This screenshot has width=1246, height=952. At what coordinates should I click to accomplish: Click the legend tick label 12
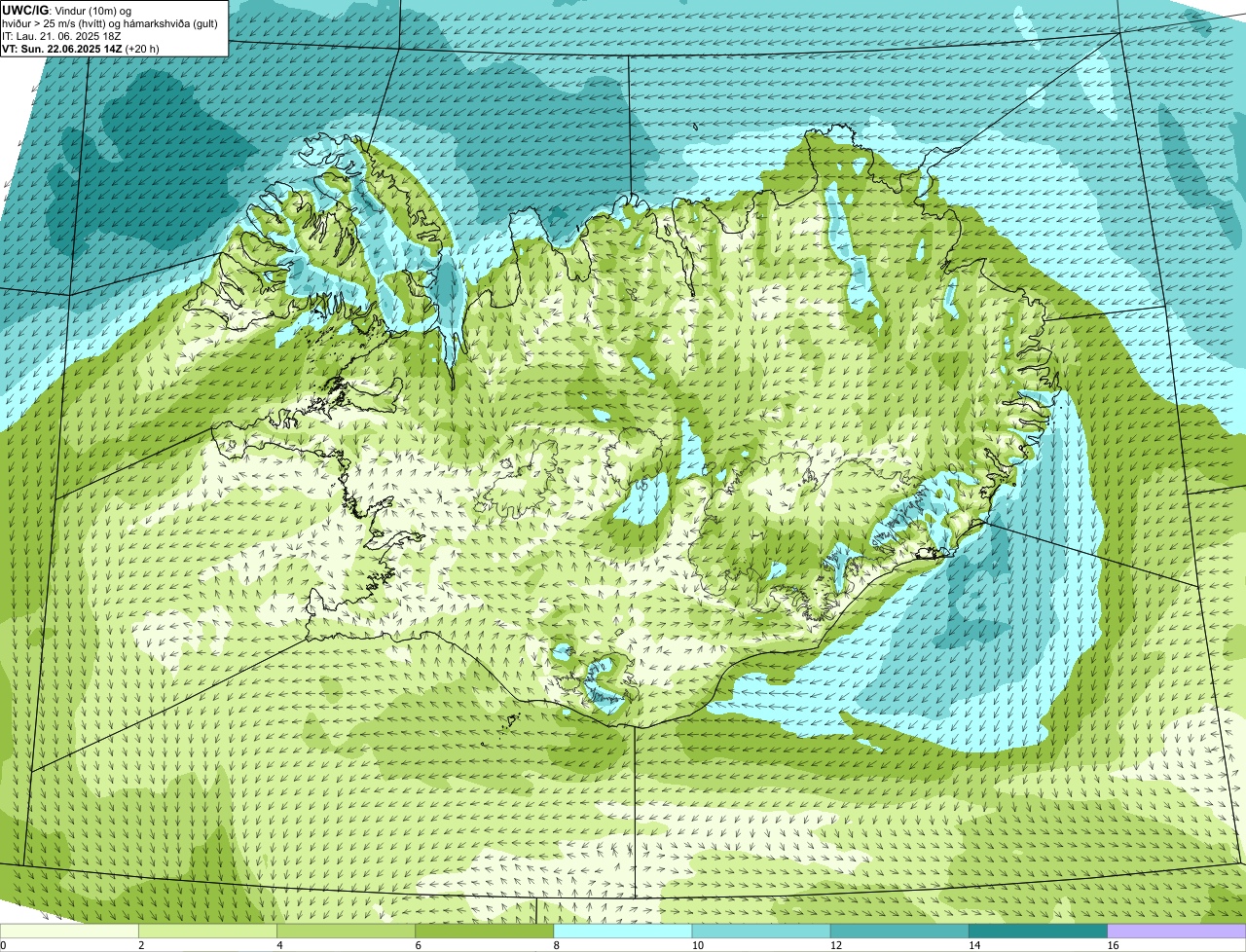(x=836, y=945)
